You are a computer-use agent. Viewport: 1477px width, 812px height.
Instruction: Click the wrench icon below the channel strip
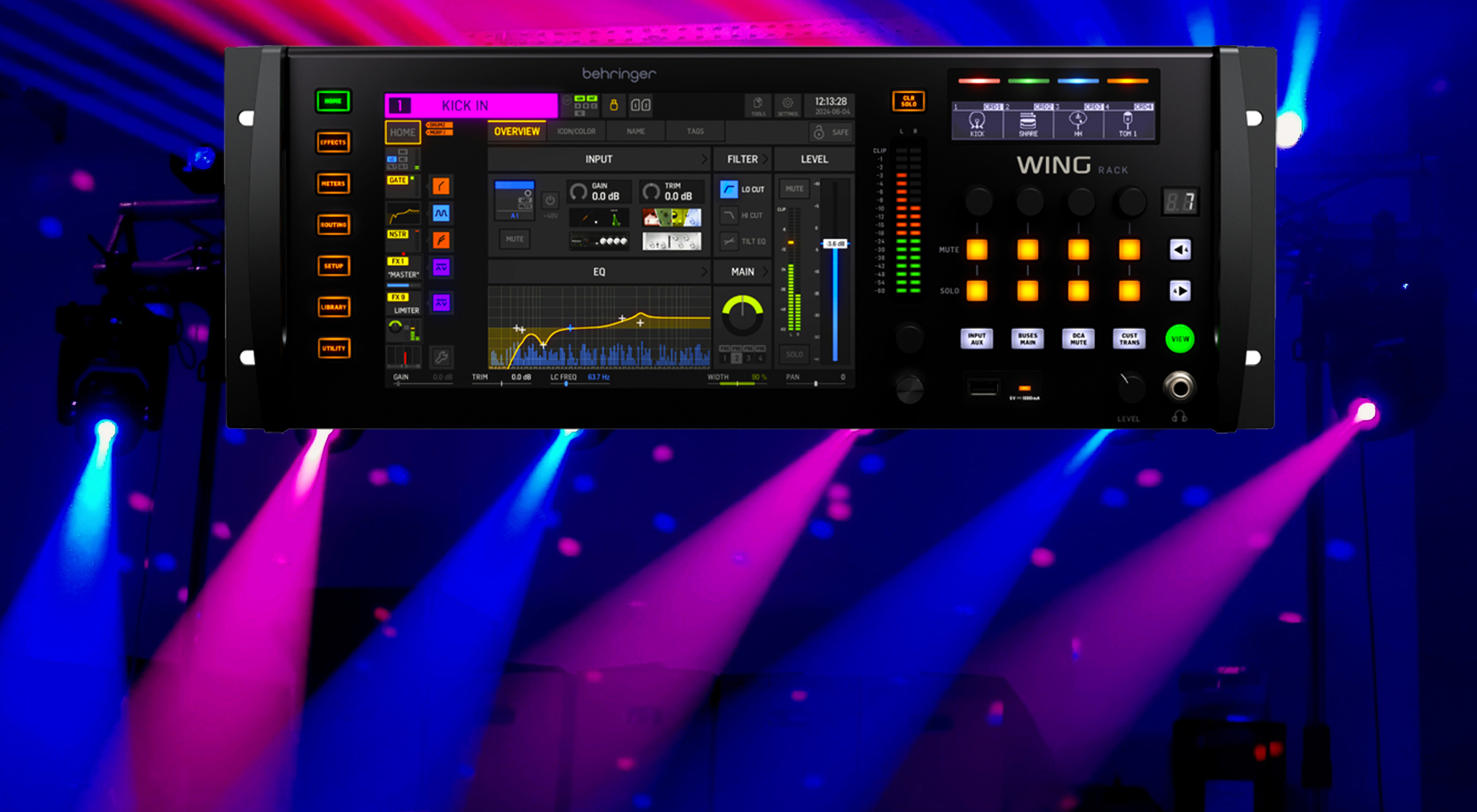[441, 356]
